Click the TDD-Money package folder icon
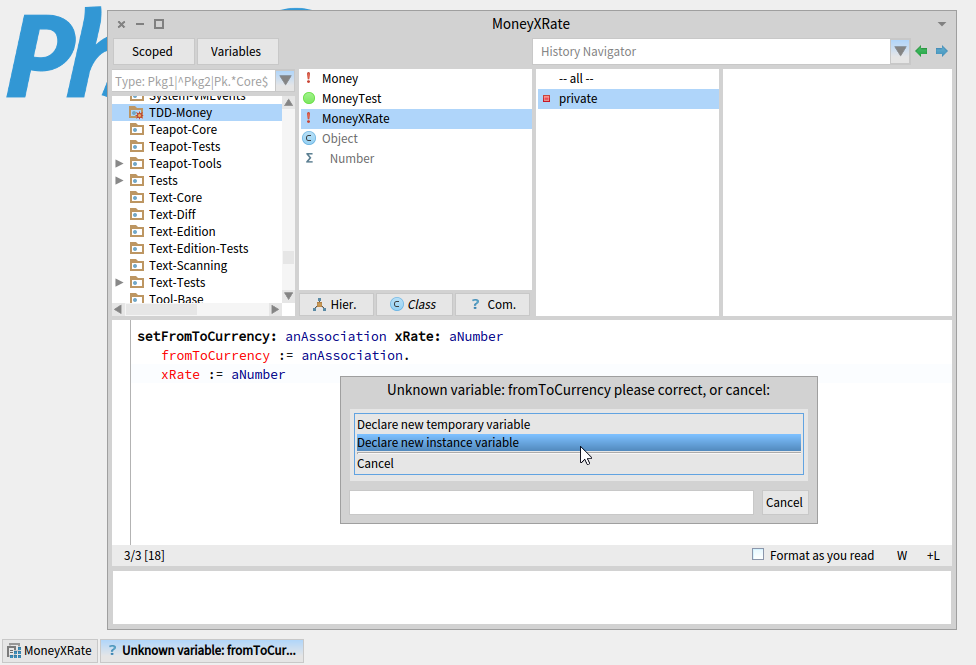Image resolution: width=976 pixels, height=665 pixels. pyautogui.click(x=136, y=113)
